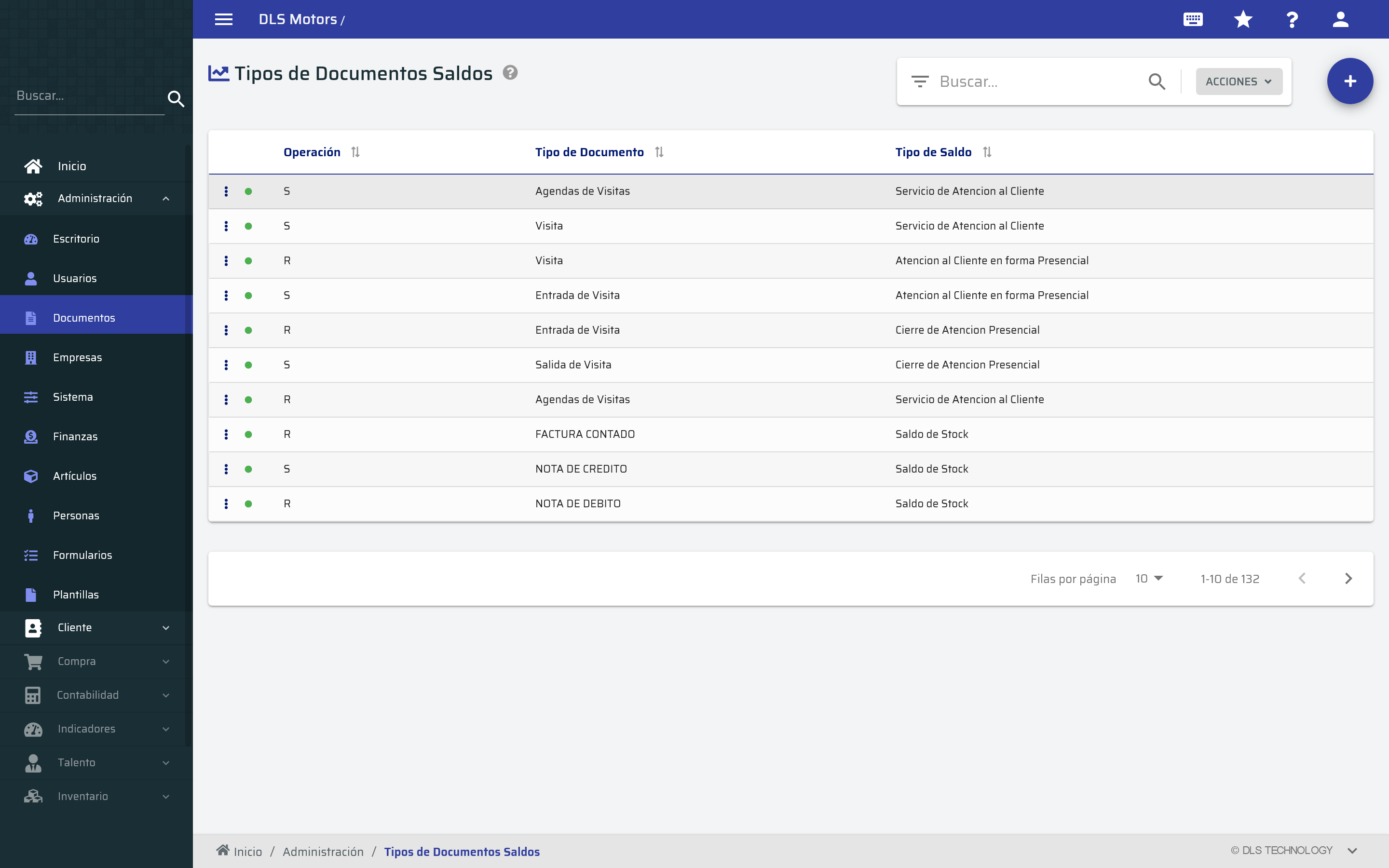Click the favorites star icon

pyautogui.click(x=1243, y=19)
